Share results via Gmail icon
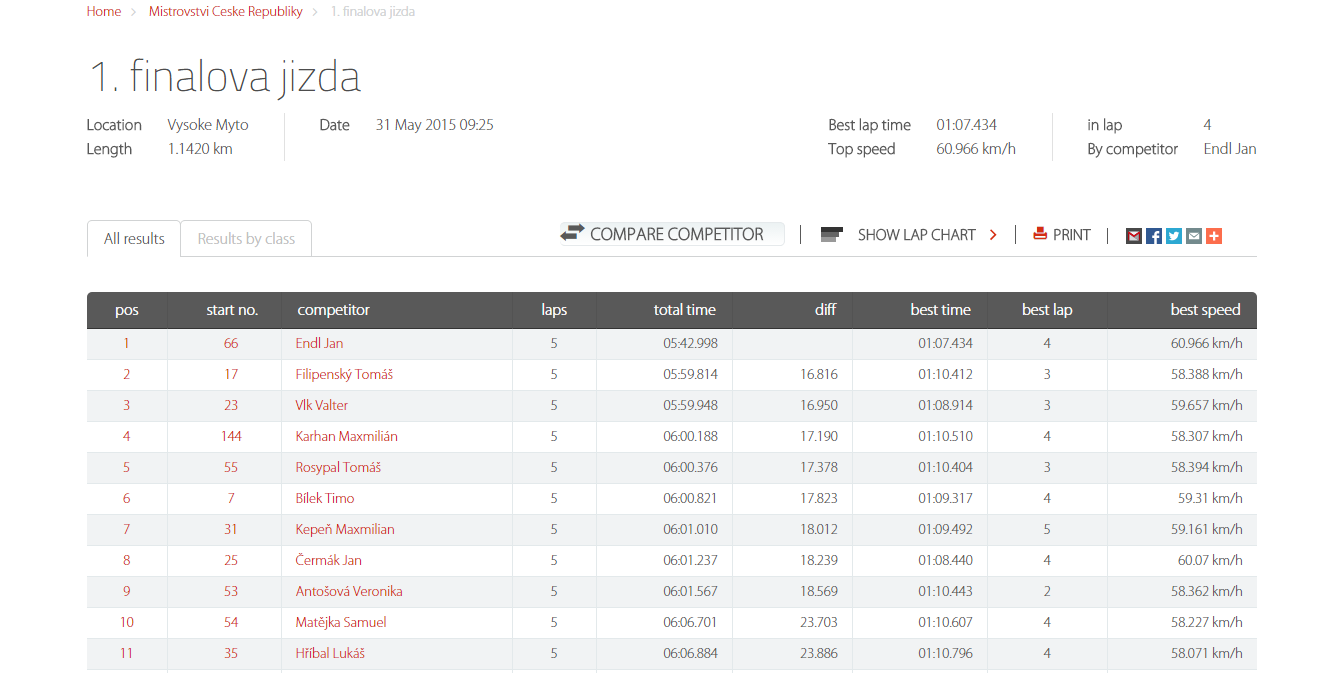The height and width of the screenshot is (673, 1343). pyautogui.click(x=1133, y=236)
